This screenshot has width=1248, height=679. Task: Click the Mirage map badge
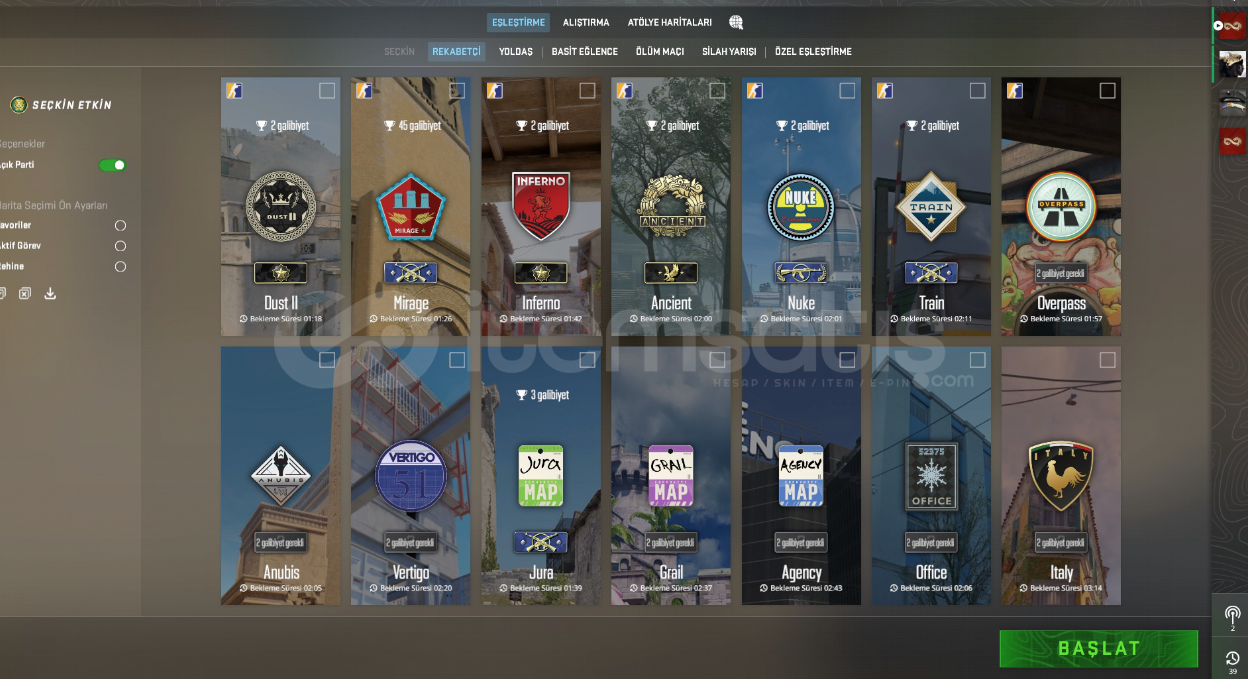point(411,206)
